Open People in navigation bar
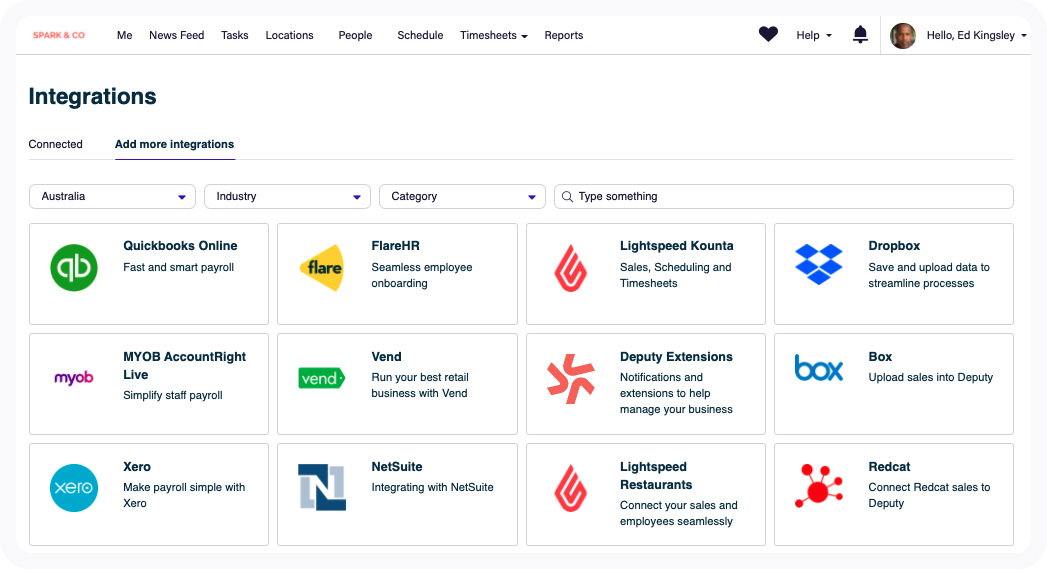 355,35
